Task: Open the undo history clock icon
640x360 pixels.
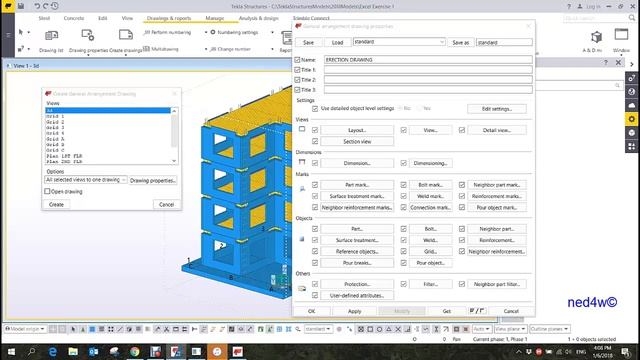Action: [x=54, y=6]
